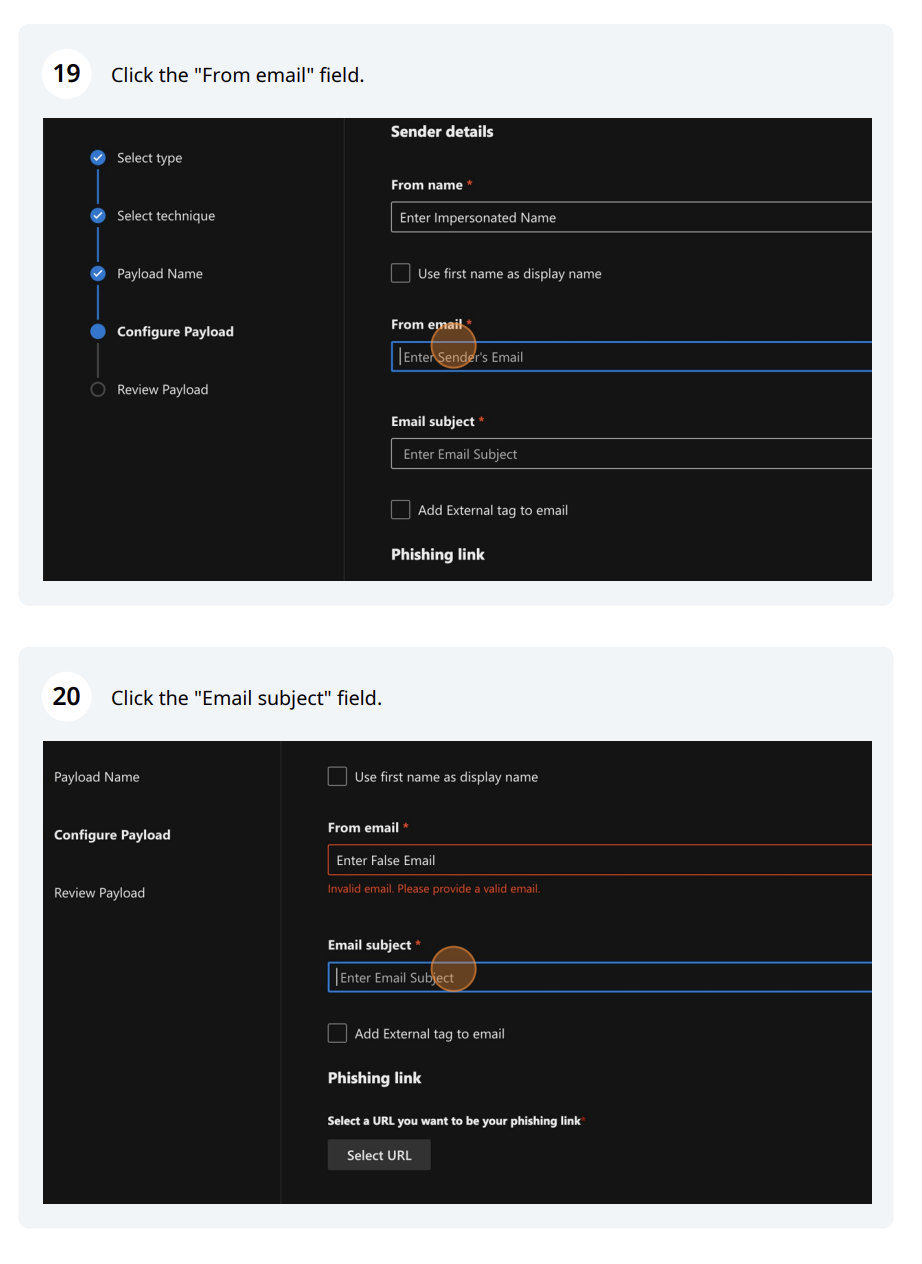
Task: Toggle first checkbox Use first name as display name
Action: pyautogui.click(x=401, y=273)
